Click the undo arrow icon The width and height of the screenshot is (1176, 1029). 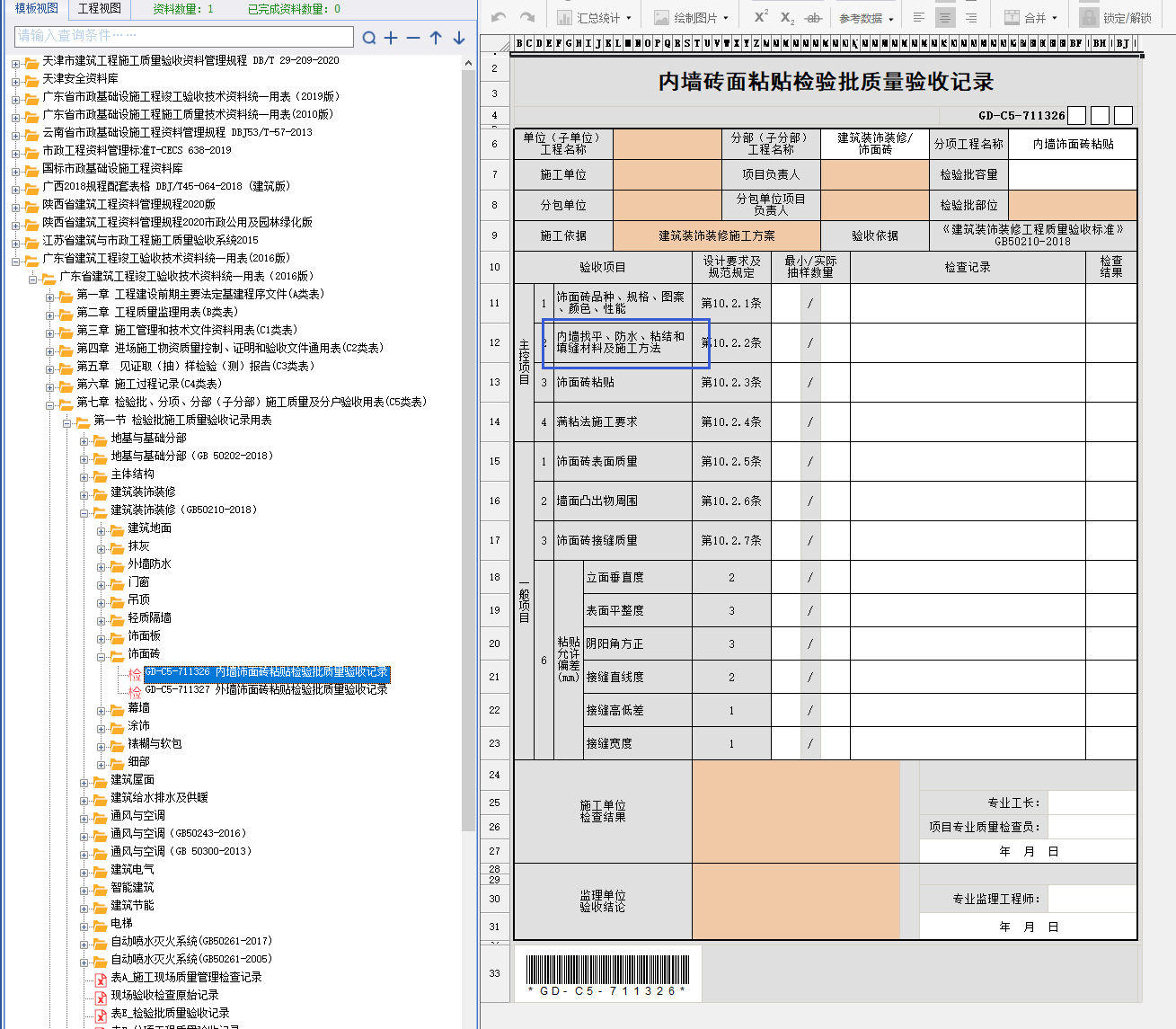pyautogui.click(x=499, y=17)
